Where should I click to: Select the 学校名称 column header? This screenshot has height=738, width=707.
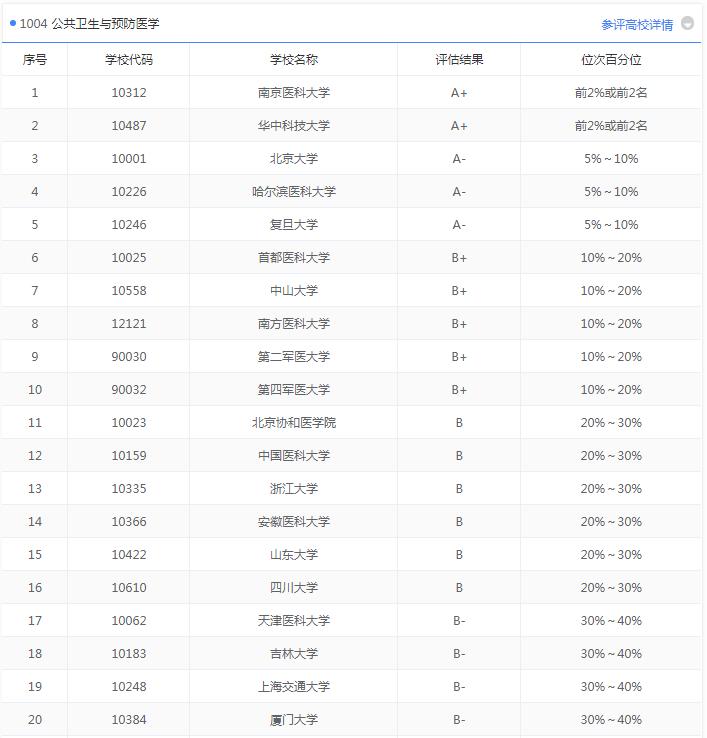click(294, 60)
